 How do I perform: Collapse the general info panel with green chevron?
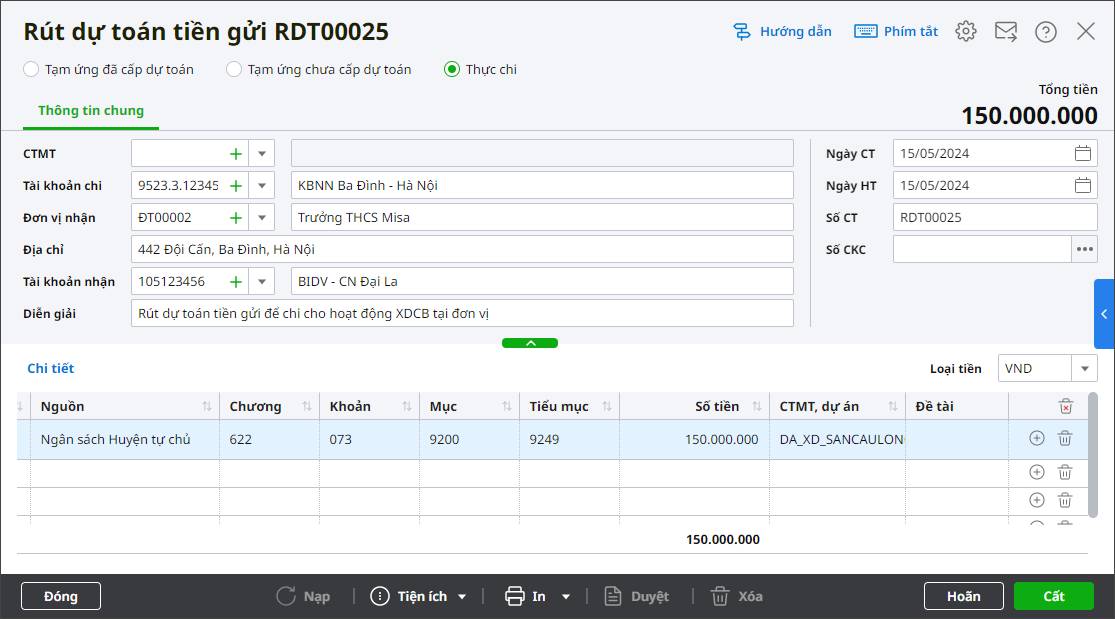click(530, 343)
